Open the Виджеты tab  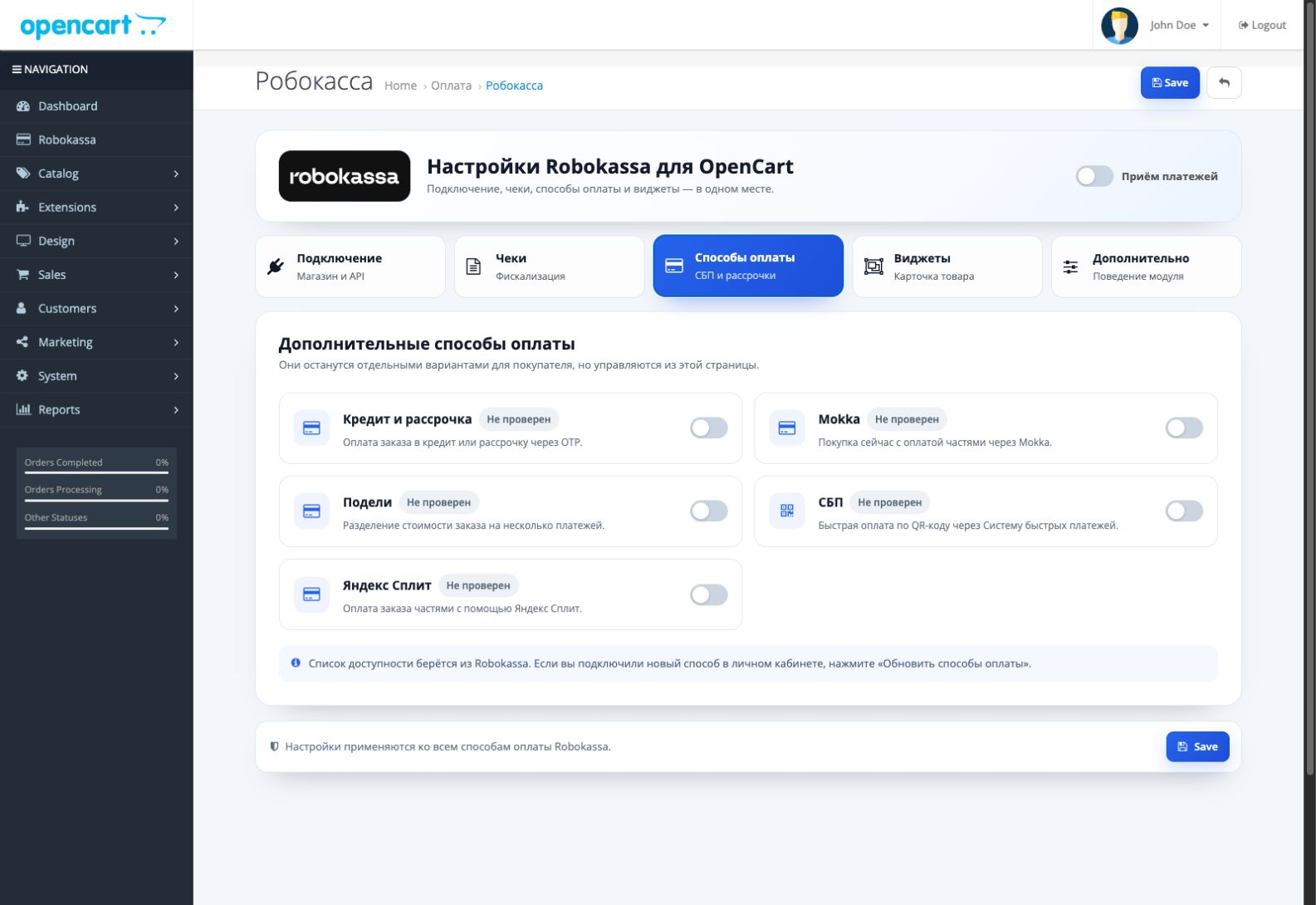click(x=947, y=267)
